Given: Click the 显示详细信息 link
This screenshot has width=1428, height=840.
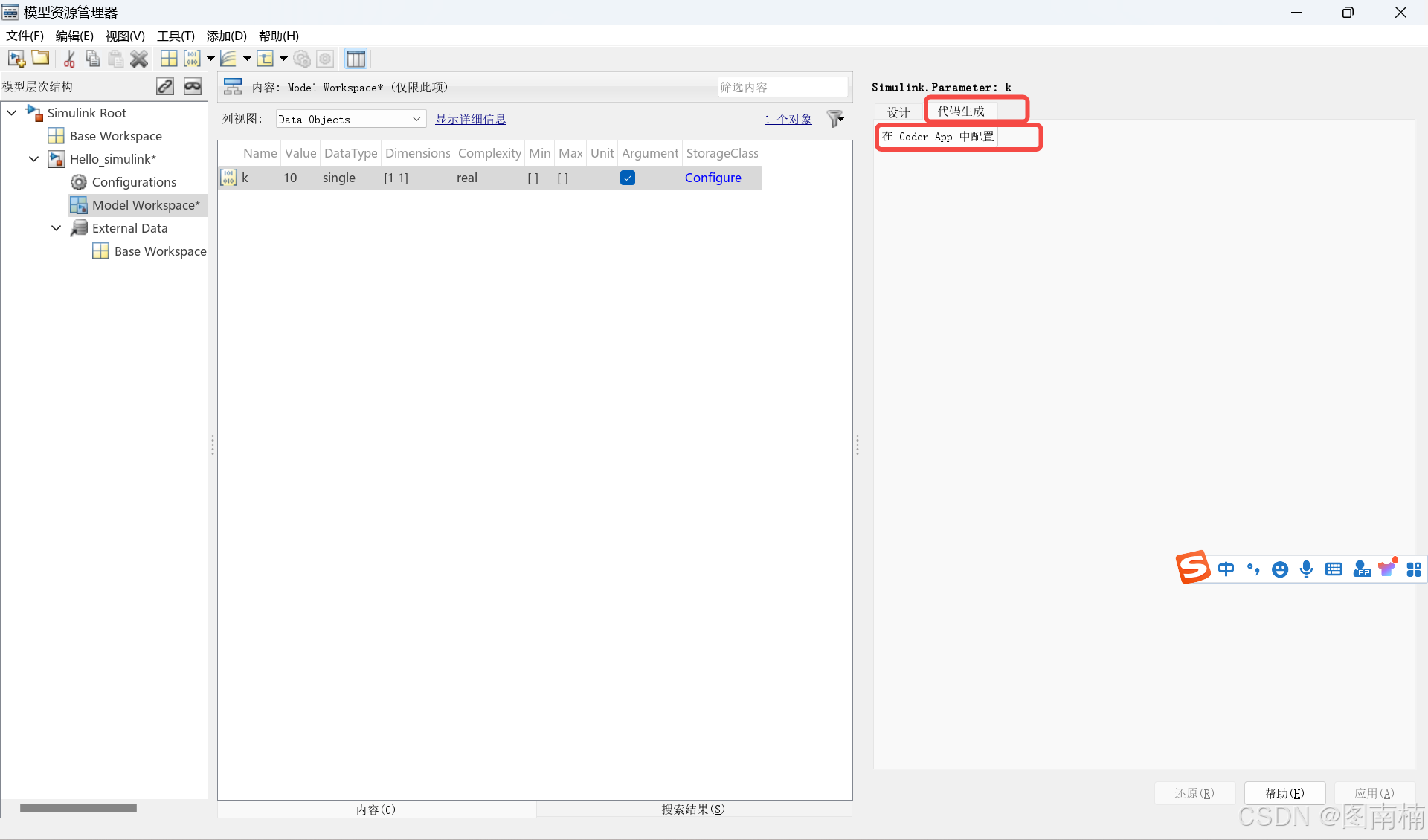Looking at the screenshot, I should [x=470, y=119].
